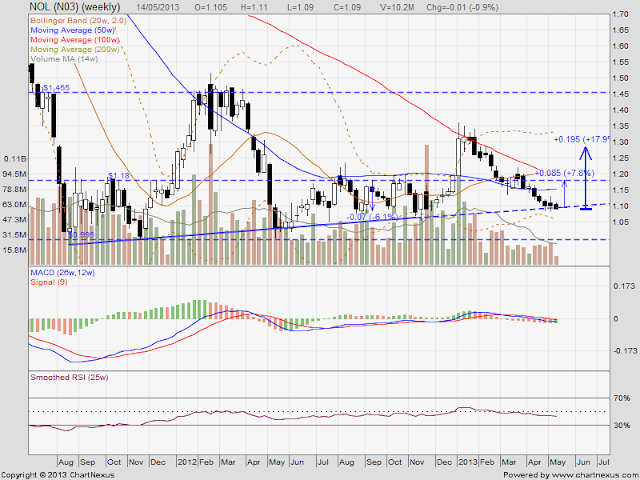Click the 2013 year marker on time axis

pos(468,462)
